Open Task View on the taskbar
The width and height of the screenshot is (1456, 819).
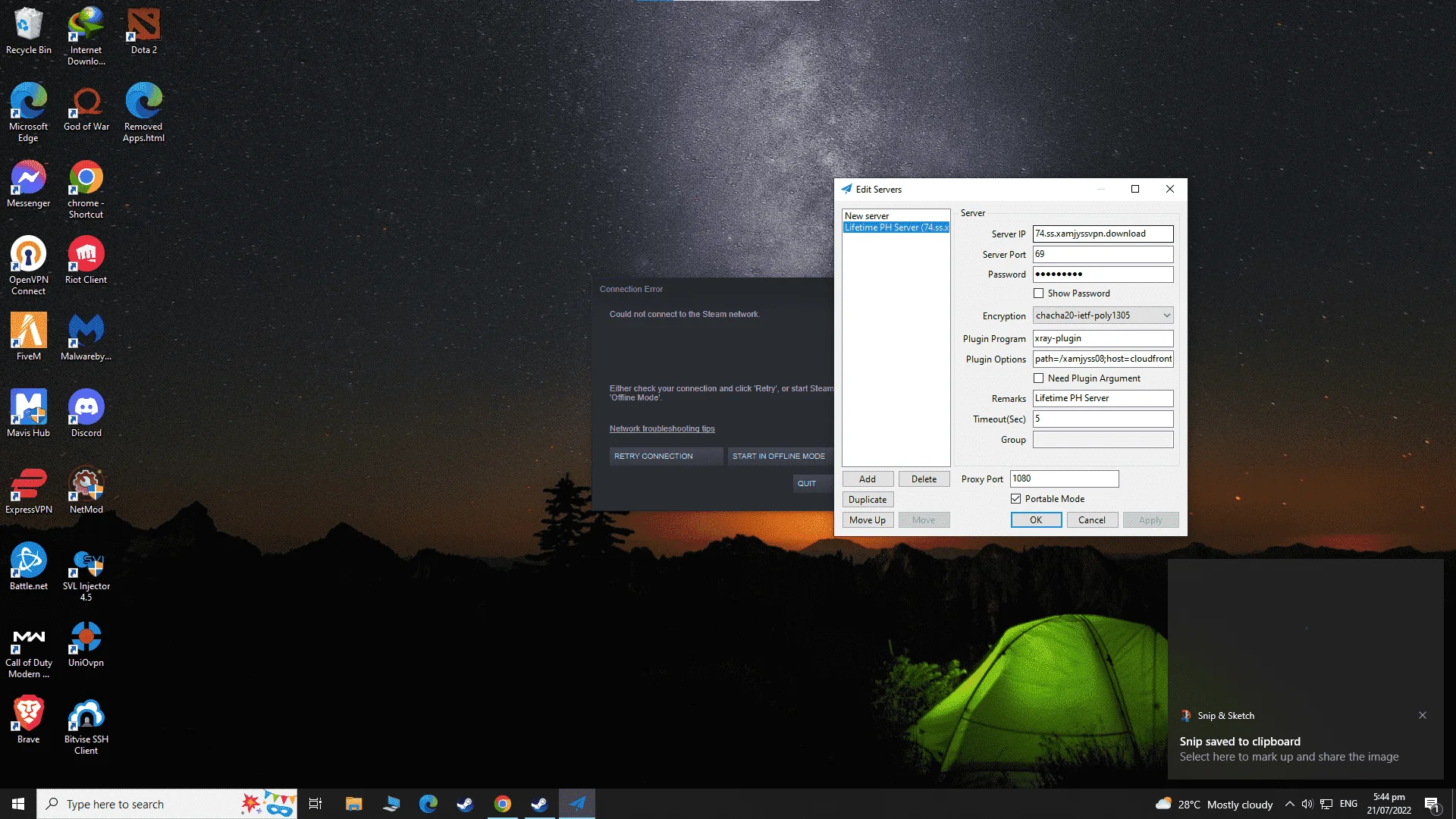coord(315,804)
